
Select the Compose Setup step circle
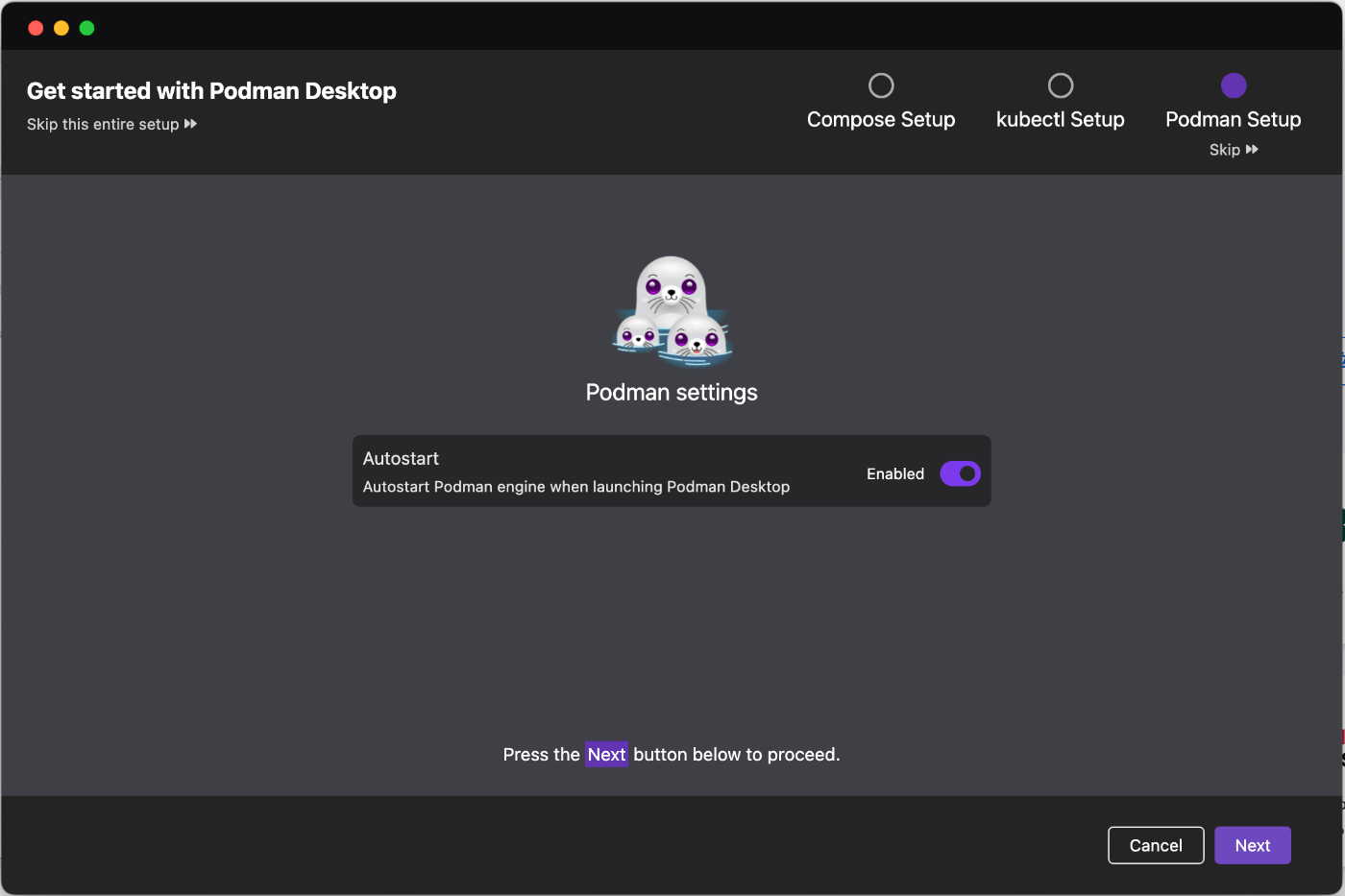881,85
